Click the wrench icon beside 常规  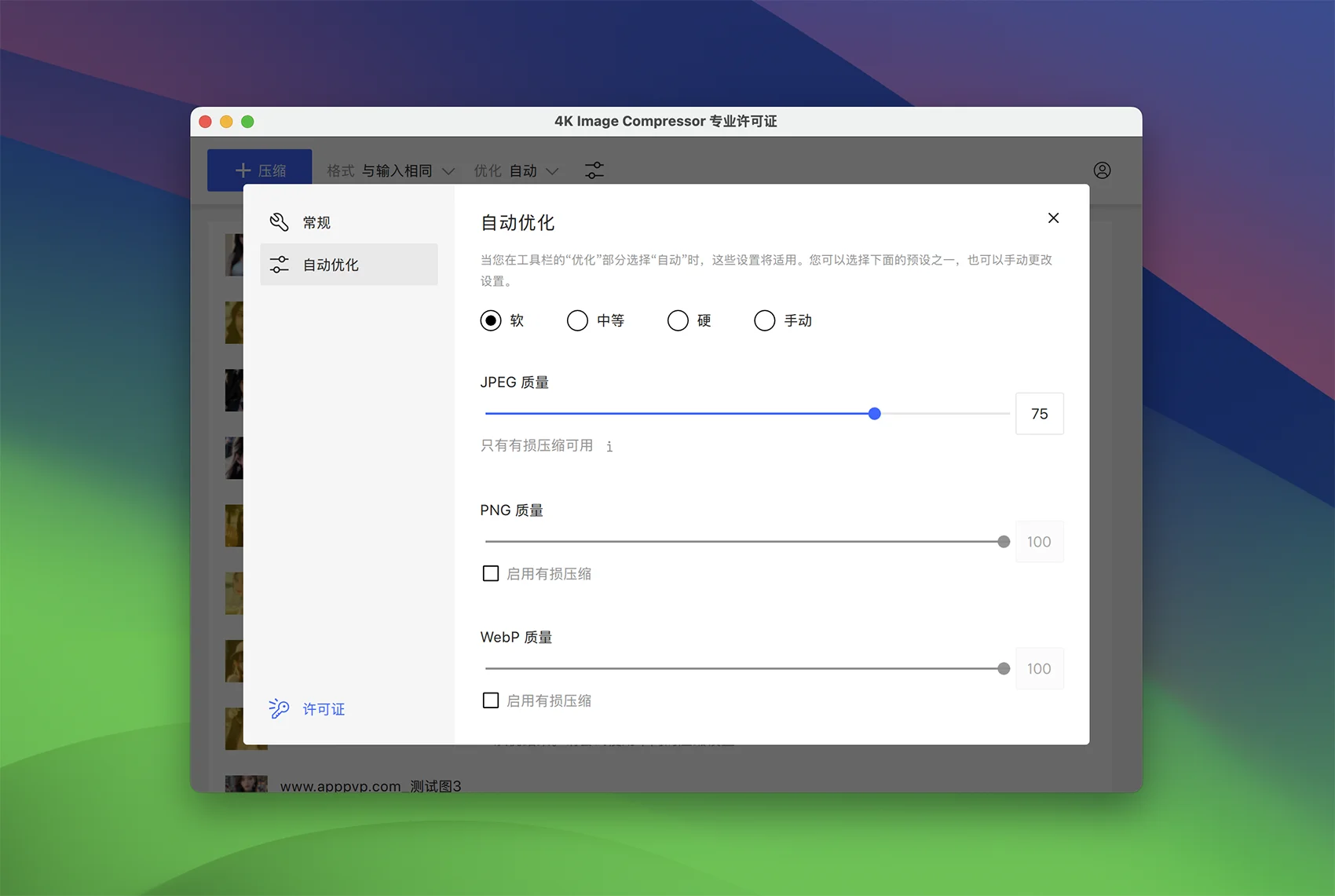(x=279, y=222)
